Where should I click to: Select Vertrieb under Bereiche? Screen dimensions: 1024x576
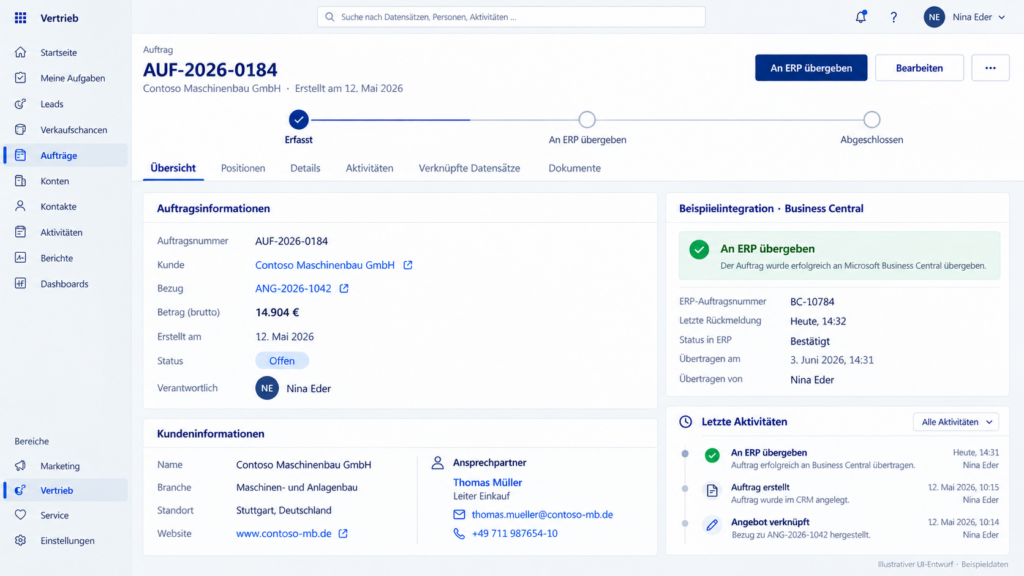65,490
